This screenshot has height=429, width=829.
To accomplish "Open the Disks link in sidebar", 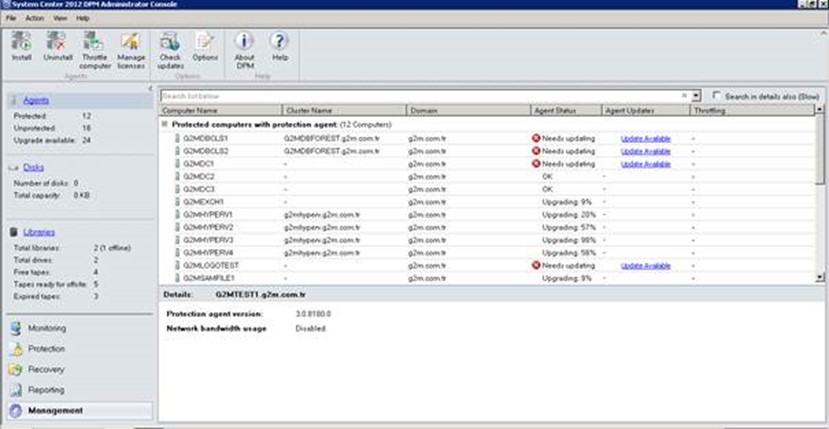I will point(33,167).
